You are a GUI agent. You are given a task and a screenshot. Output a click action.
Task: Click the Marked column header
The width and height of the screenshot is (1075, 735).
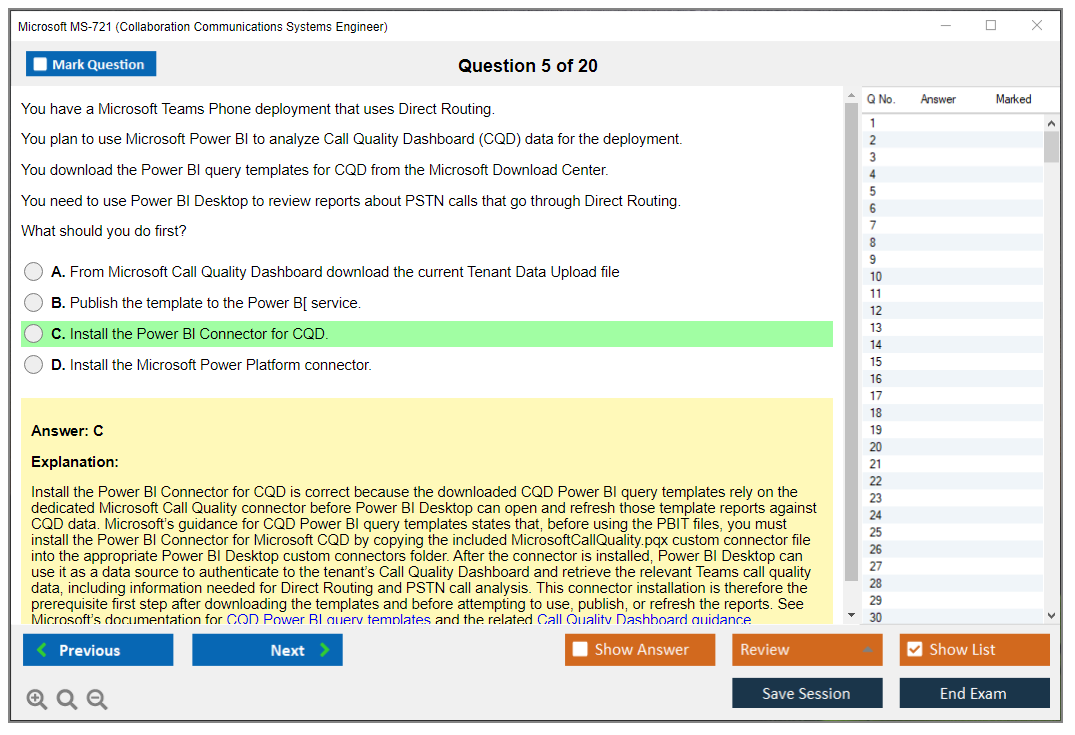1013,99
